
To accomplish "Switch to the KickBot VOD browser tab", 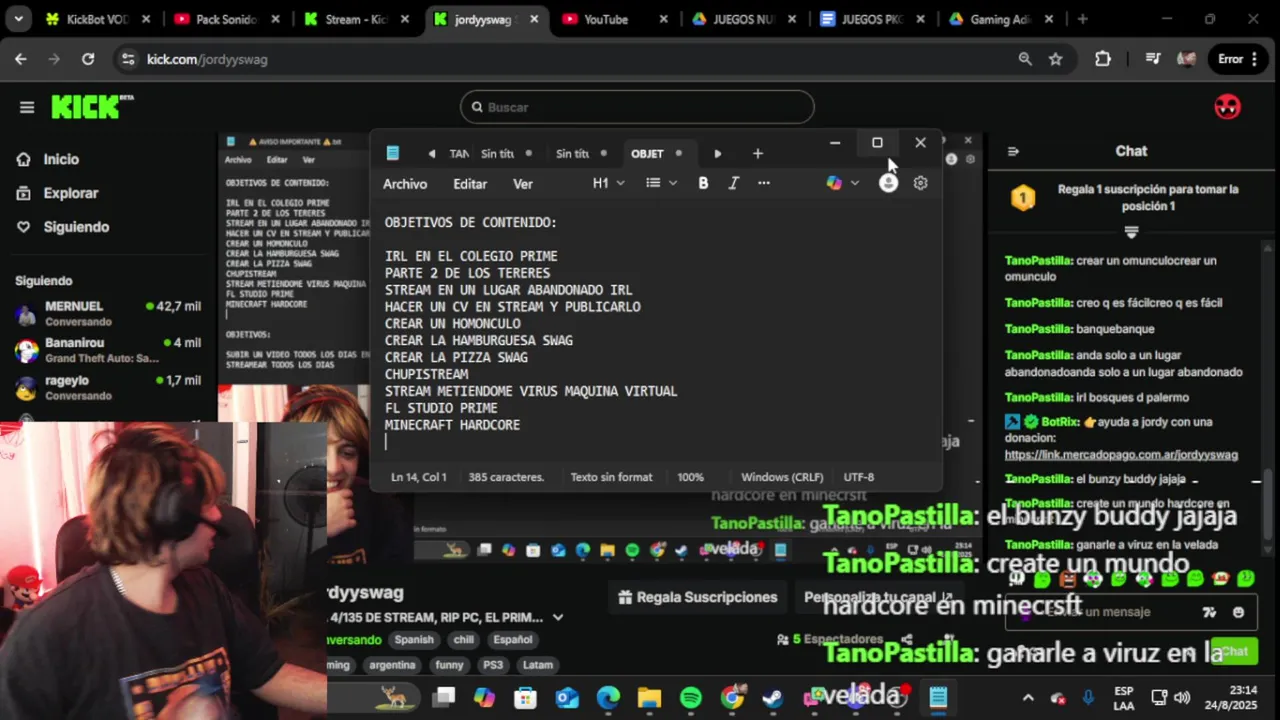I will (100, 19).
